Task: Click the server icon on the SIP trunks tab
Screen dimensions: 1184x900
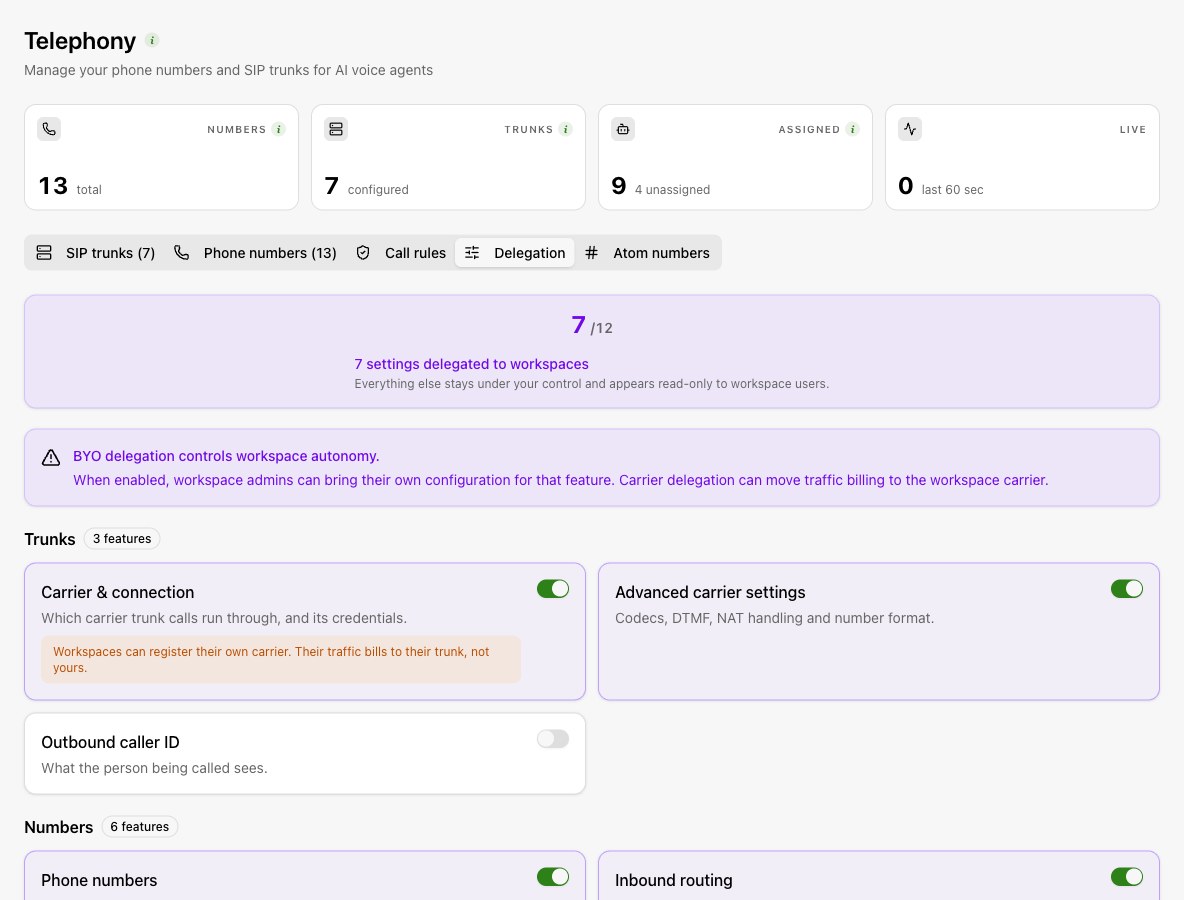Action: [x=45, y=253]
